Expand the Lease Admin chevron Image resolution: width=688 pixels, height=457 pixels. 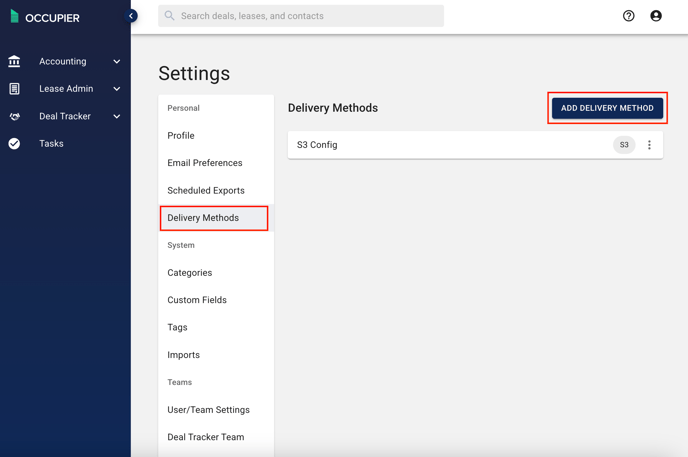116,89
